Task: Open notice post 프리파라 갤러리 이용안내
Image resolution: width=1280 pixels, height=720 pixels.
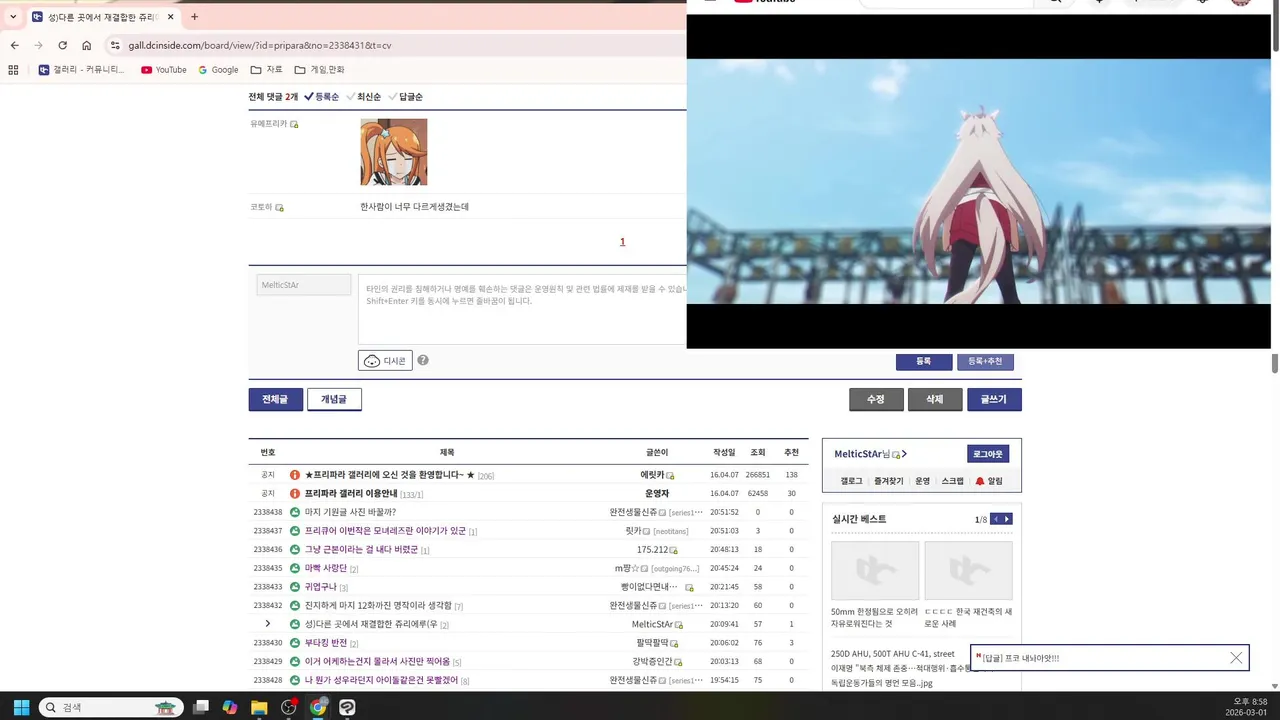Action: (350, 494)
